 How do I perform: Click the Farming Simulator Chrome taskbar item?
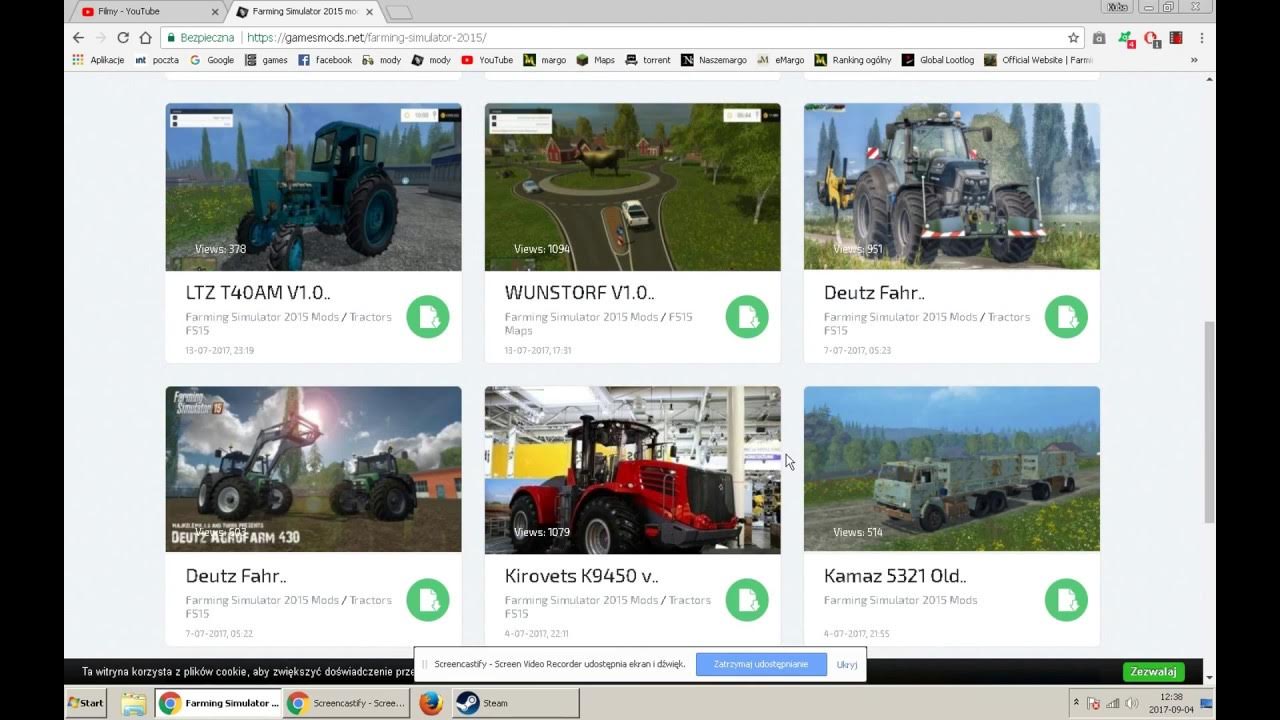click(x=219, y=703)
